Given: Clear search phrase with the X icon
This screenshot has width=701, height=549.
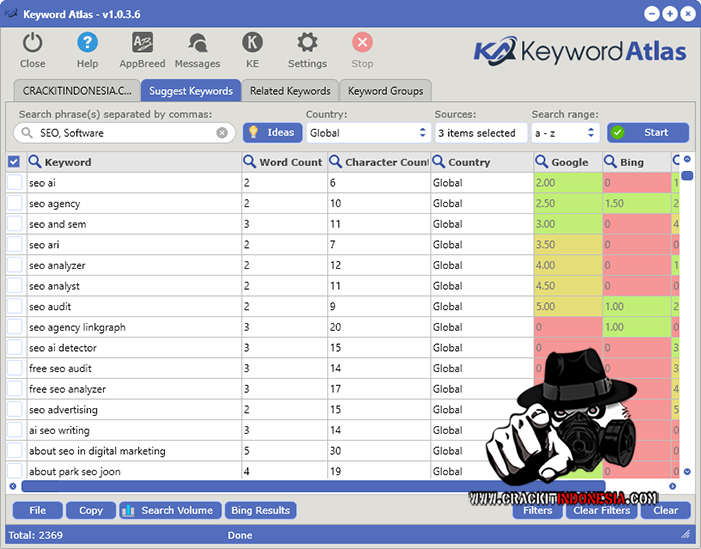Looking at the screenshot, I should [222, 133].
